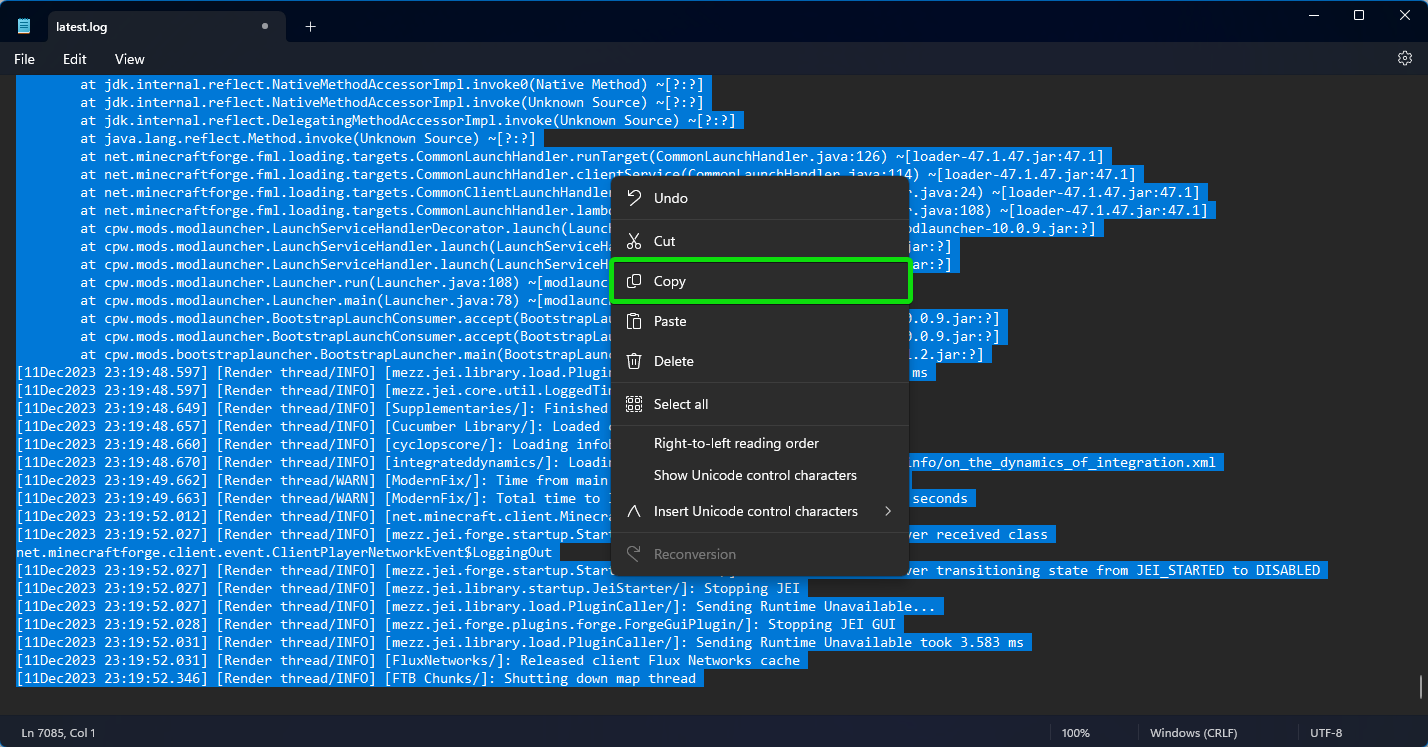
Task: Click the Insert Unicode caret icon
Action: point(634,511)
